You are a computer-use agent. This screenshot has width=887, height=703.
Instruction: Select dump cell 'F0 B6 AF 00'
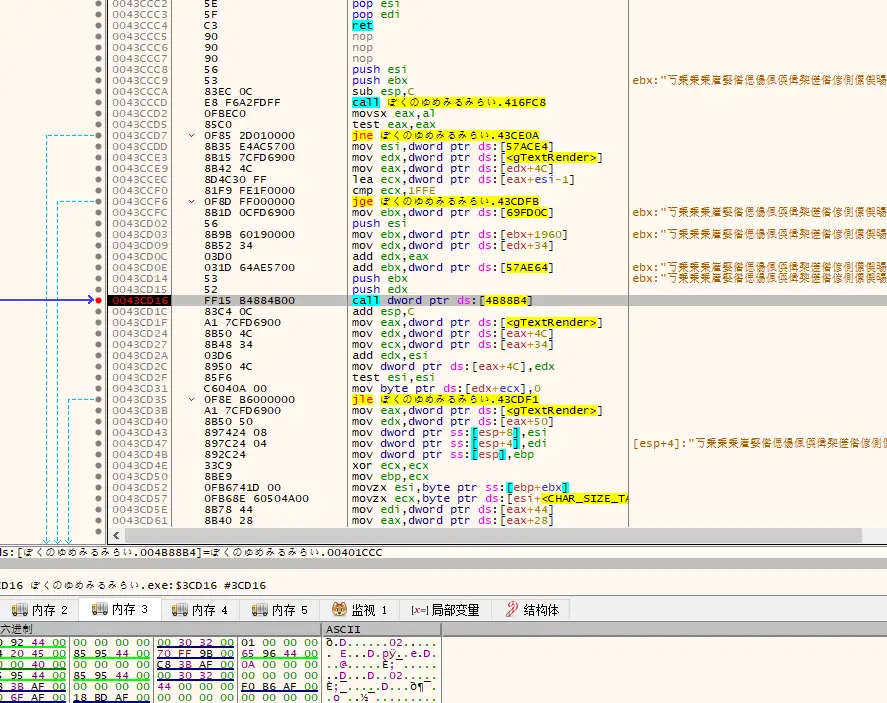[279, 687]
